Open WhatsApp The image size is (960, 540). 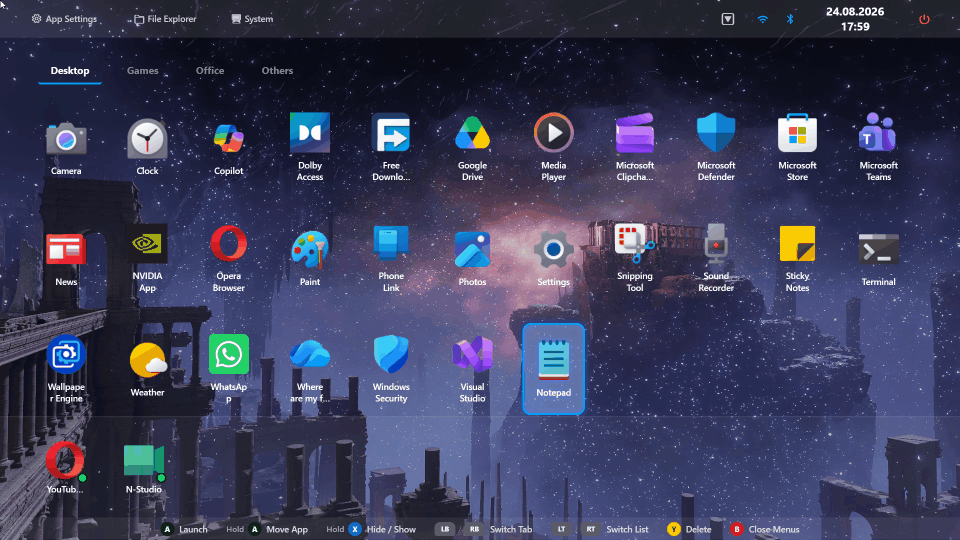228,369
